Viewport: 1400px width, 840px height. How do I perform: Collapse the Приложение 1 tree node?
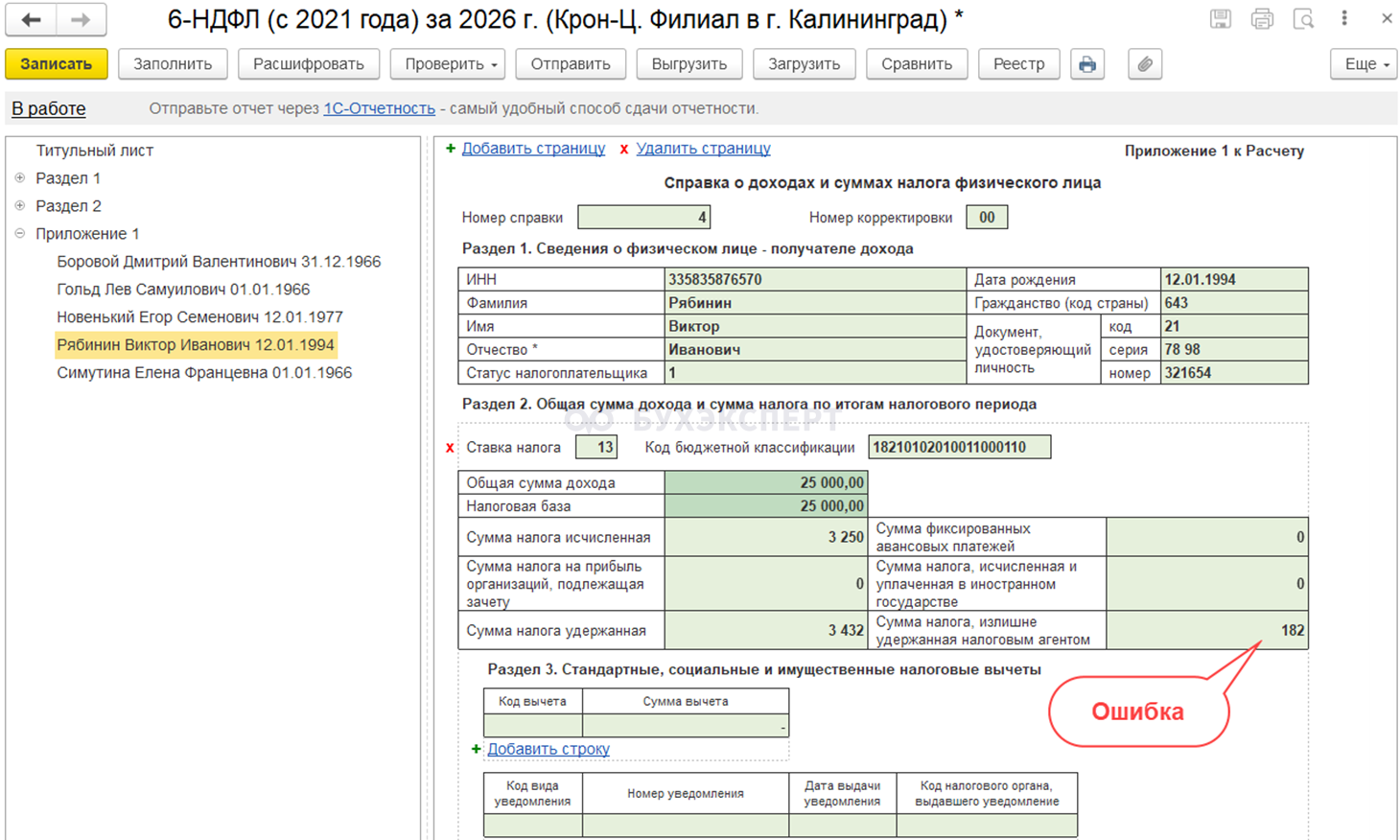point(20,234)
